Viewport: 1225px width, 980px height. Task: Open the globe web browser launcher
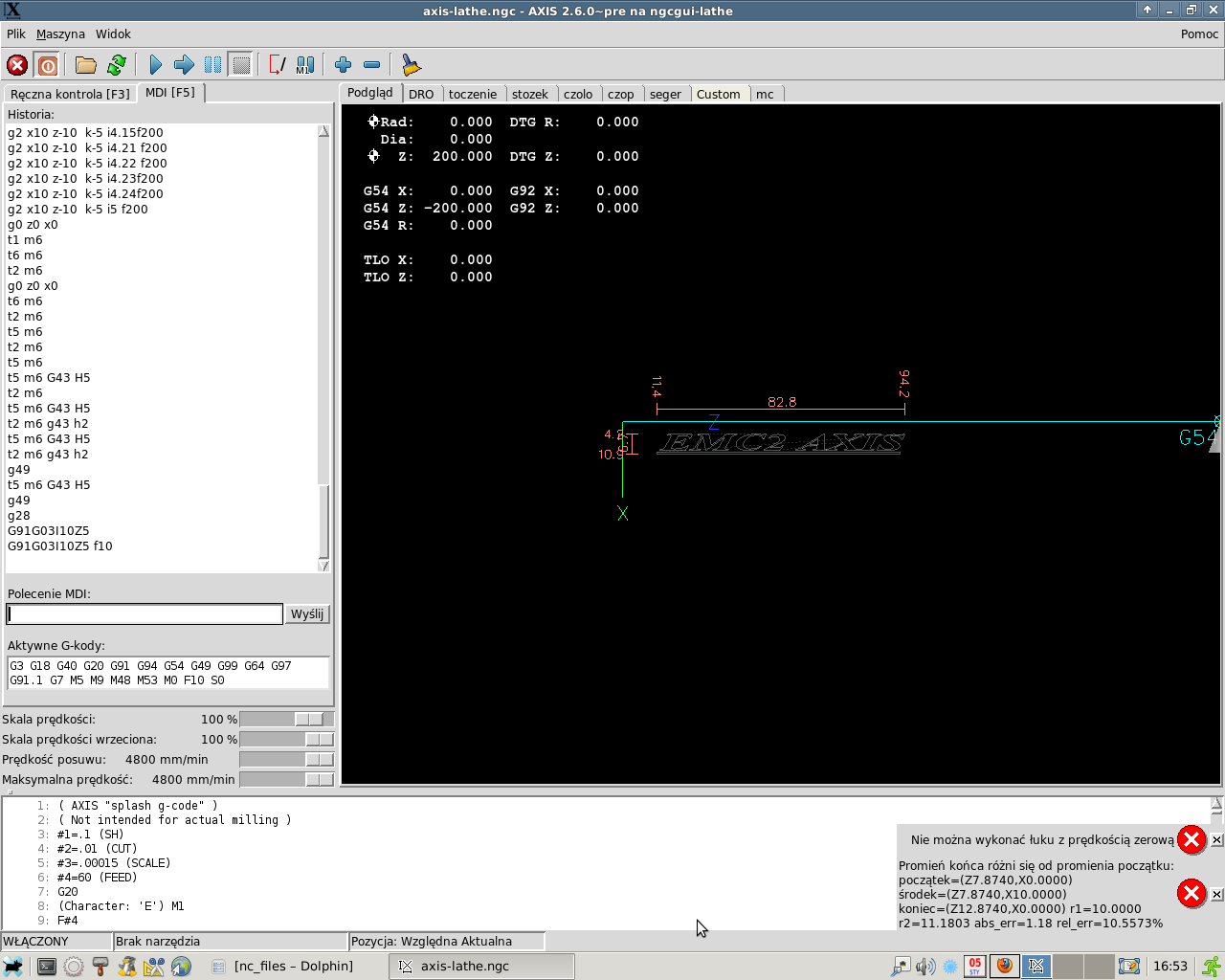coord(181,967)
